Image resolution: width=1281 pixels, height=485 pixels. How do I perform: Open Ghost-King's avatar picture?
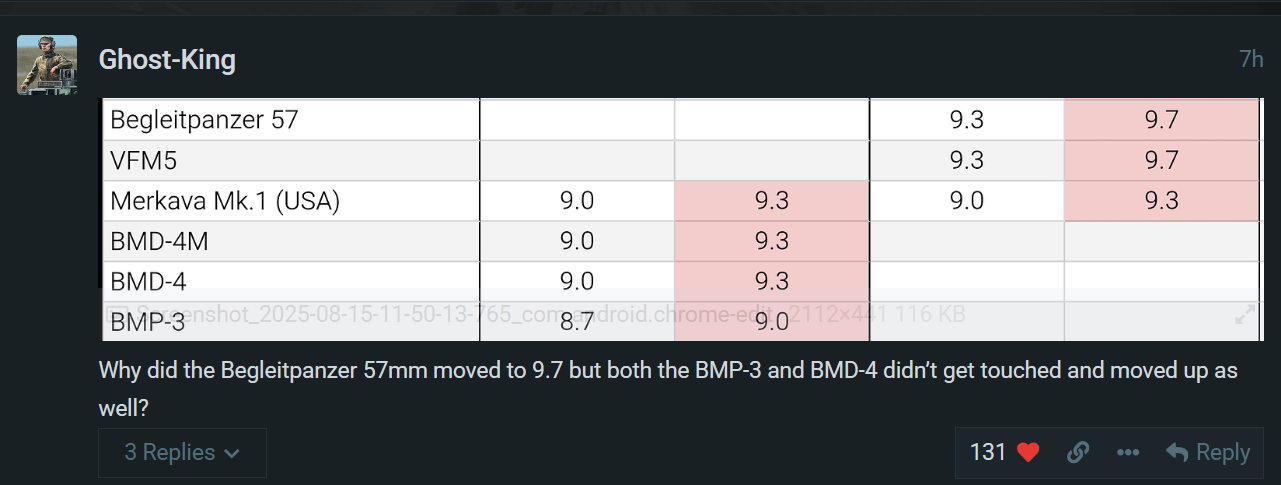point(47,64)
